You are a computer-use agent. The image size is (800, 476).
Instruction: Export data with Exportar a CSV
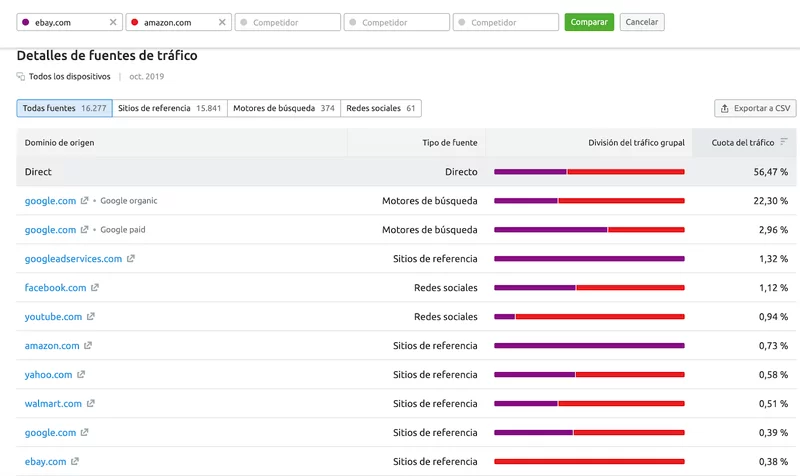(x=755, y=108)
